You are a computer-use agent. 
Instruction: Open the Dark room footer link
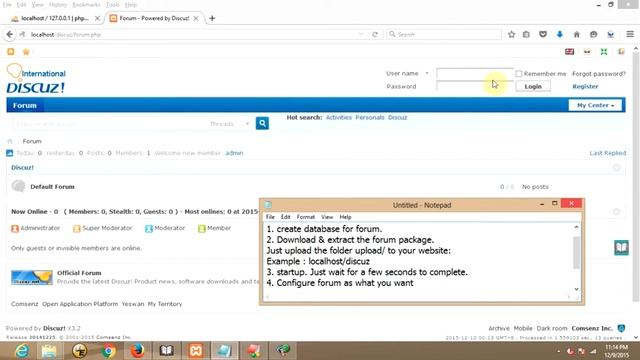(x=552, y=328)
